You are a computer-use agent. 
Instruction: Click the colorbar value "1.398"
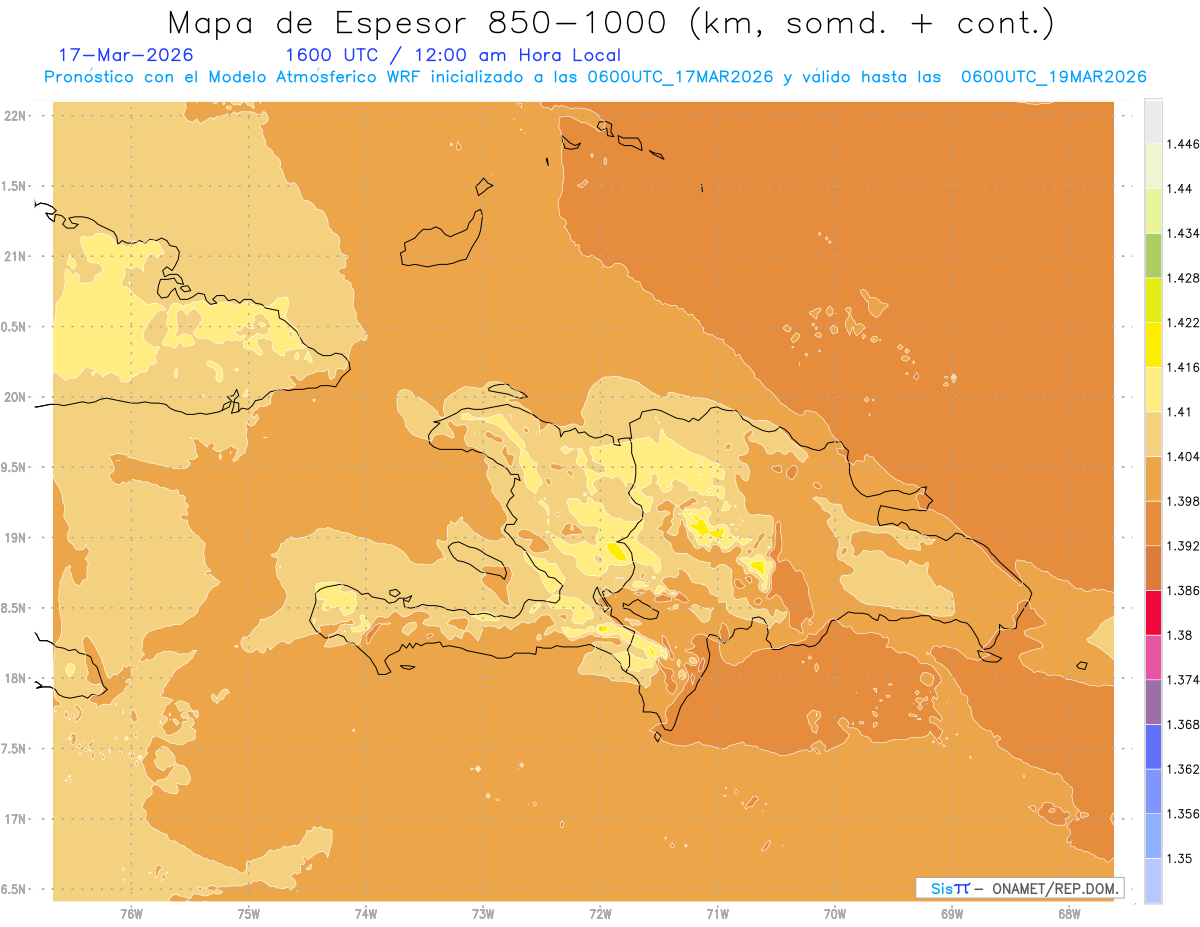tap(1184, 501)
